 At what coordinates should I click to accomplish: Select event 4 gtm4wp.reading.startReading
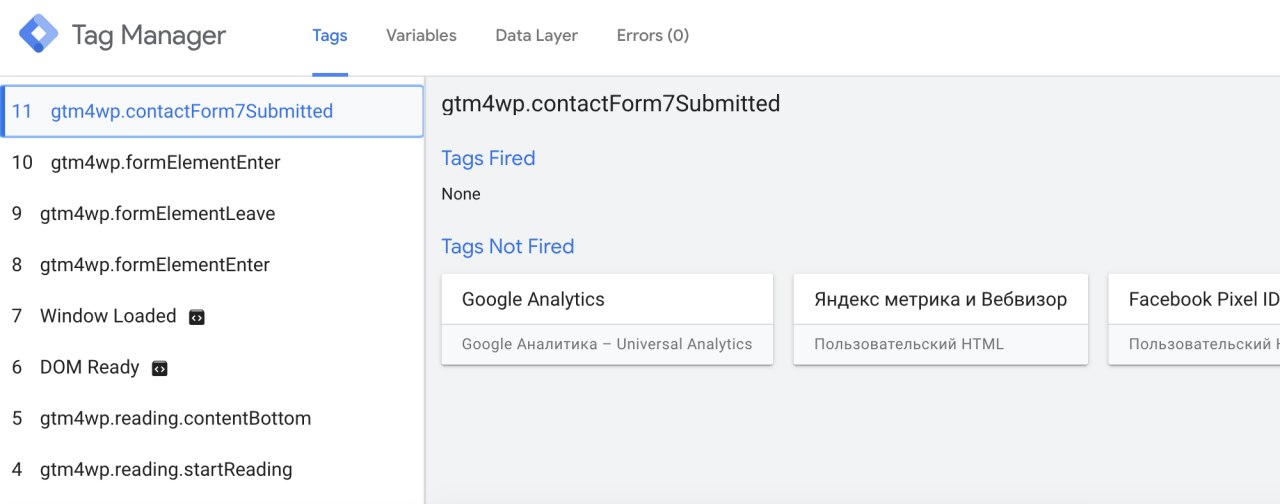pyautogui.click(x=212, y=469)
